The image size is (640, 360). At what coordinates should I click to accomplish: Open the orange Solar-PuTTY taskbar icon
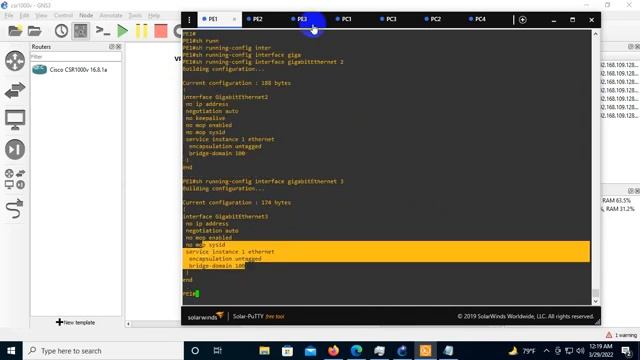[425, 351]
